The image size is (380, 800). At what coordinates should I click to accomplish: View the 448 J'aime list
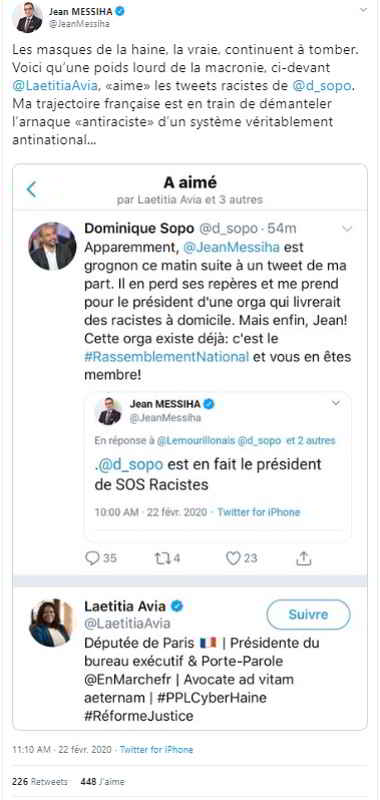pos(103,781)
